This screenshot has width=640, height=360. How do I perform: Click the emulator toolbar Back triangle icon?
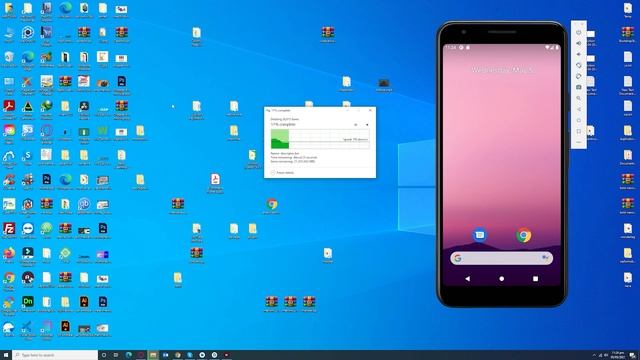point(578,109)
